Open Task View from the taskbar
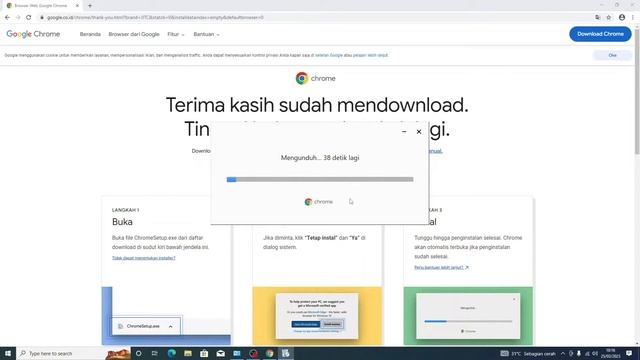This screenshot has width=640, height=360. pos(155,353)
